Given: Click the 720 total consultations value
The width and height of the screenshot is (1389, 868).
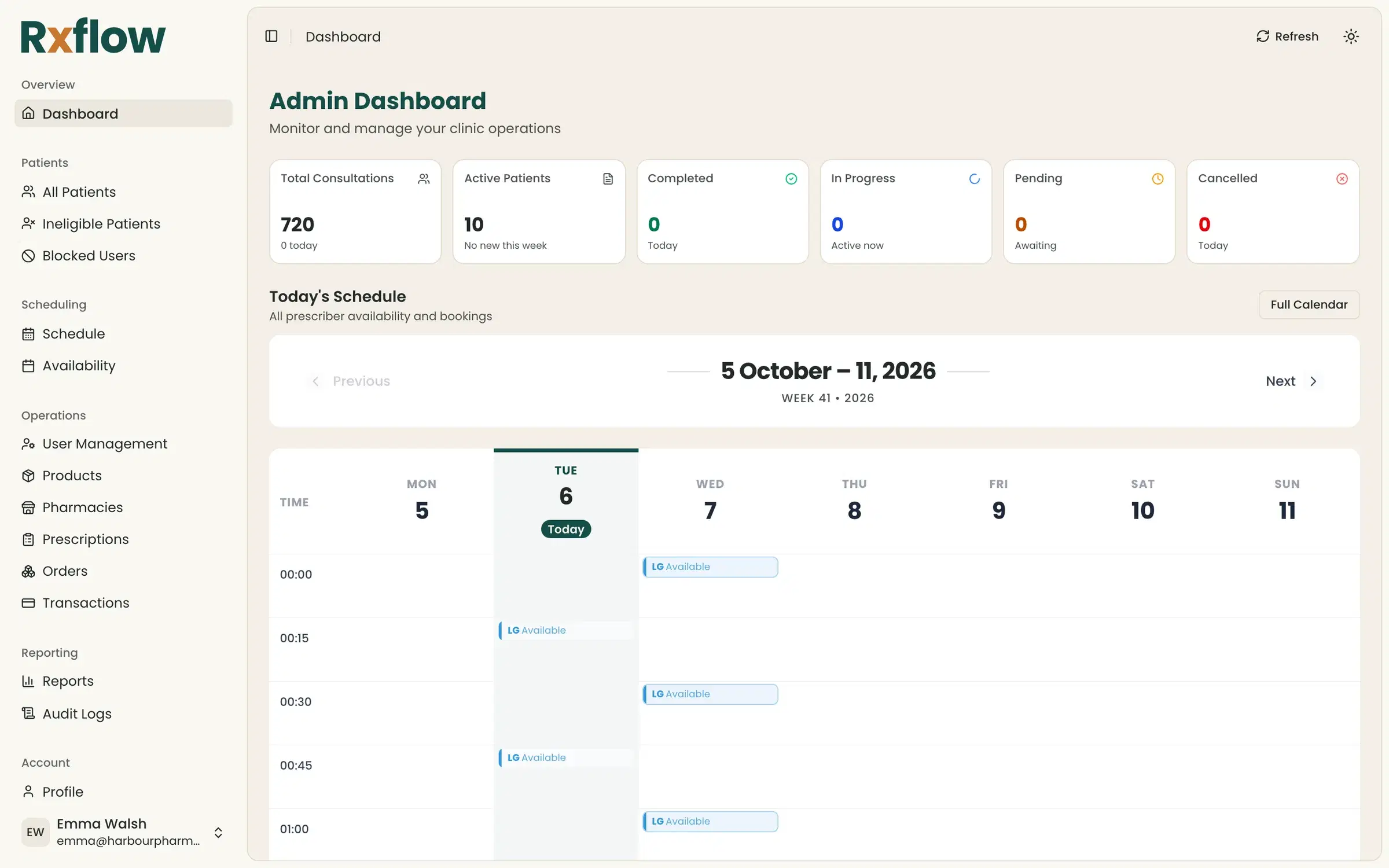Looking at the screenshot, I should pyautogui.click(x=297, y=225).
